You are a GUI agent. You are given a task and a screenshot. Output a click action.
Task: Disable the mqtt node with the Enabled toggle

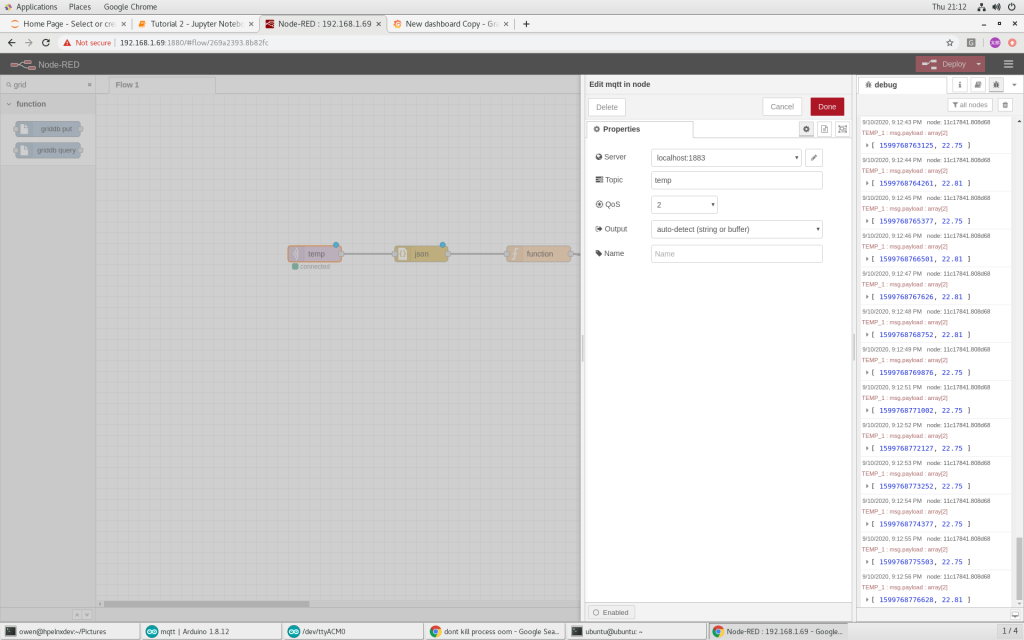[610, 611]
